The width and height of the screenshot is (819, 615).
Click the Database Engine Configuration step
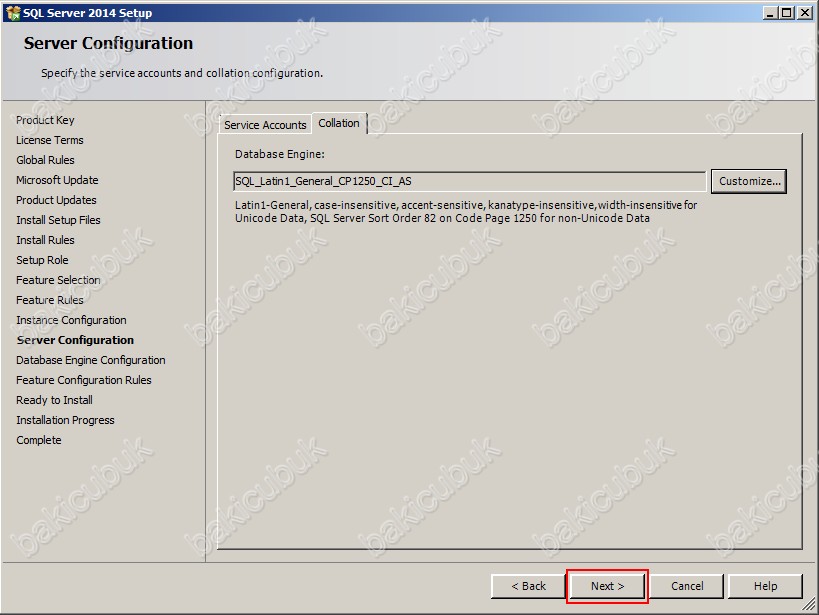click(x=90, y=360)
